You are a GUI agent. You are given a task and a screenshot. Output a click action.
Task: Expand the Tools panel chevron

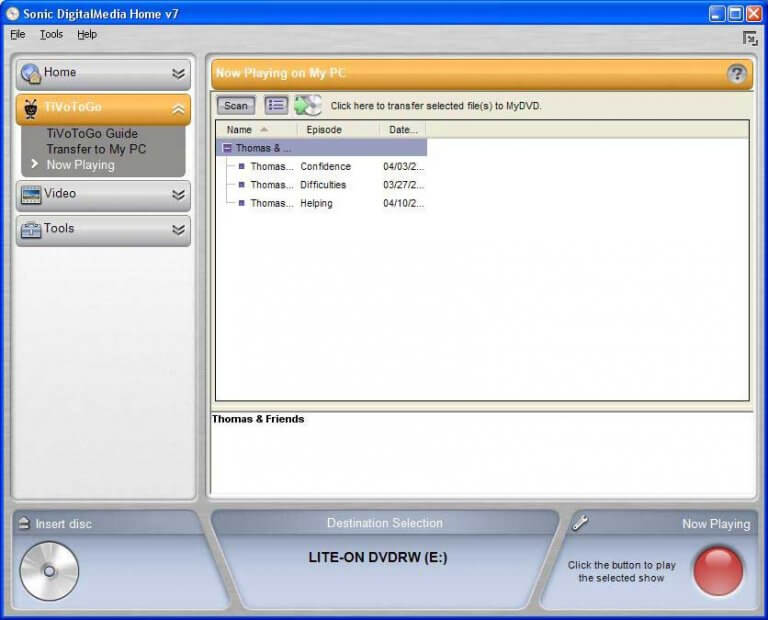point(178,230)
